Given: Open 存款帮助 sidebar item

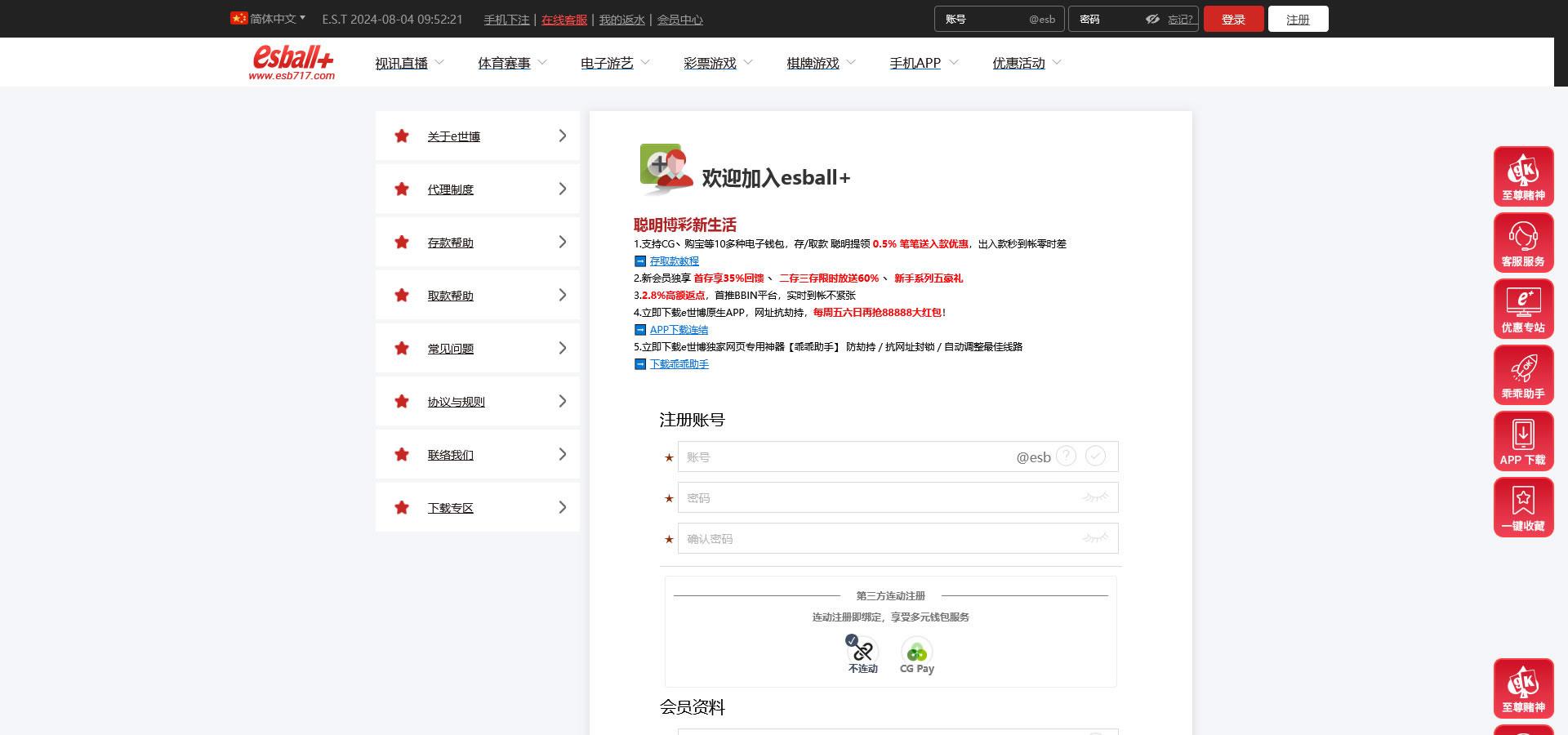Looking at the screenshot, I should coord(478,242).
